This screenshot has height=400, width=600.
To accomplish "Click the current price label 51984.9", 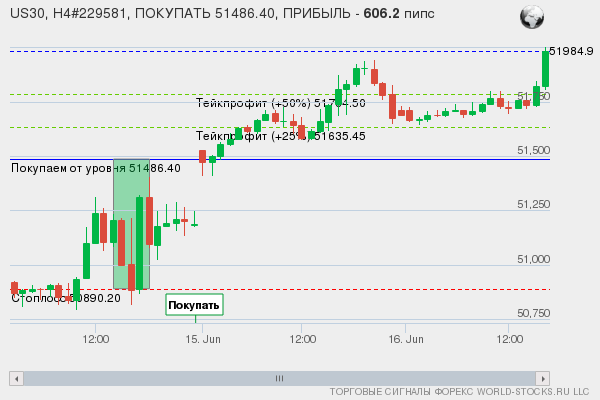I will pyautogui.click(x=571, y=51).
